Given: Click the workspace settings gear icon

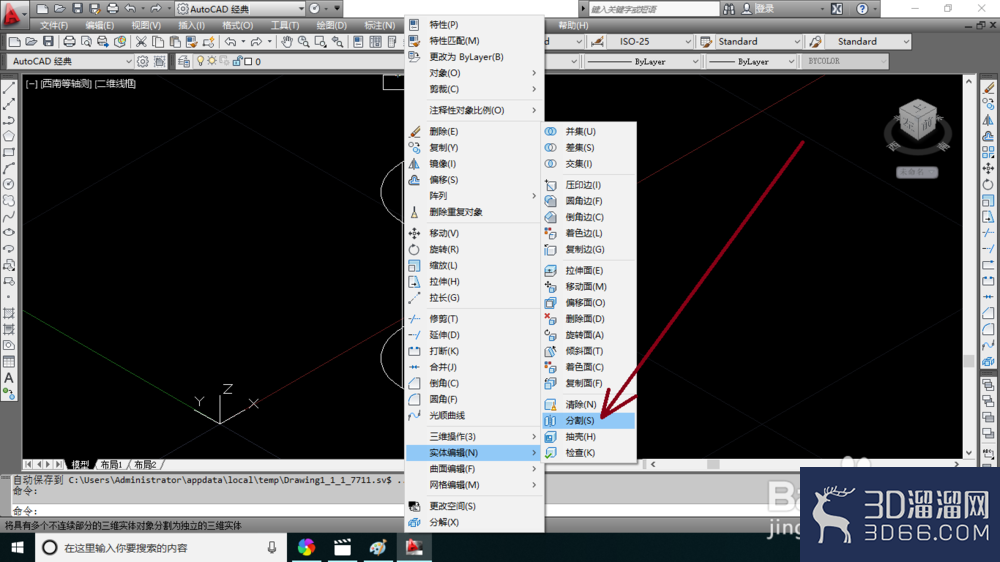Looking at the screenshot, I should pyautogui.click(x=143, y=61).
